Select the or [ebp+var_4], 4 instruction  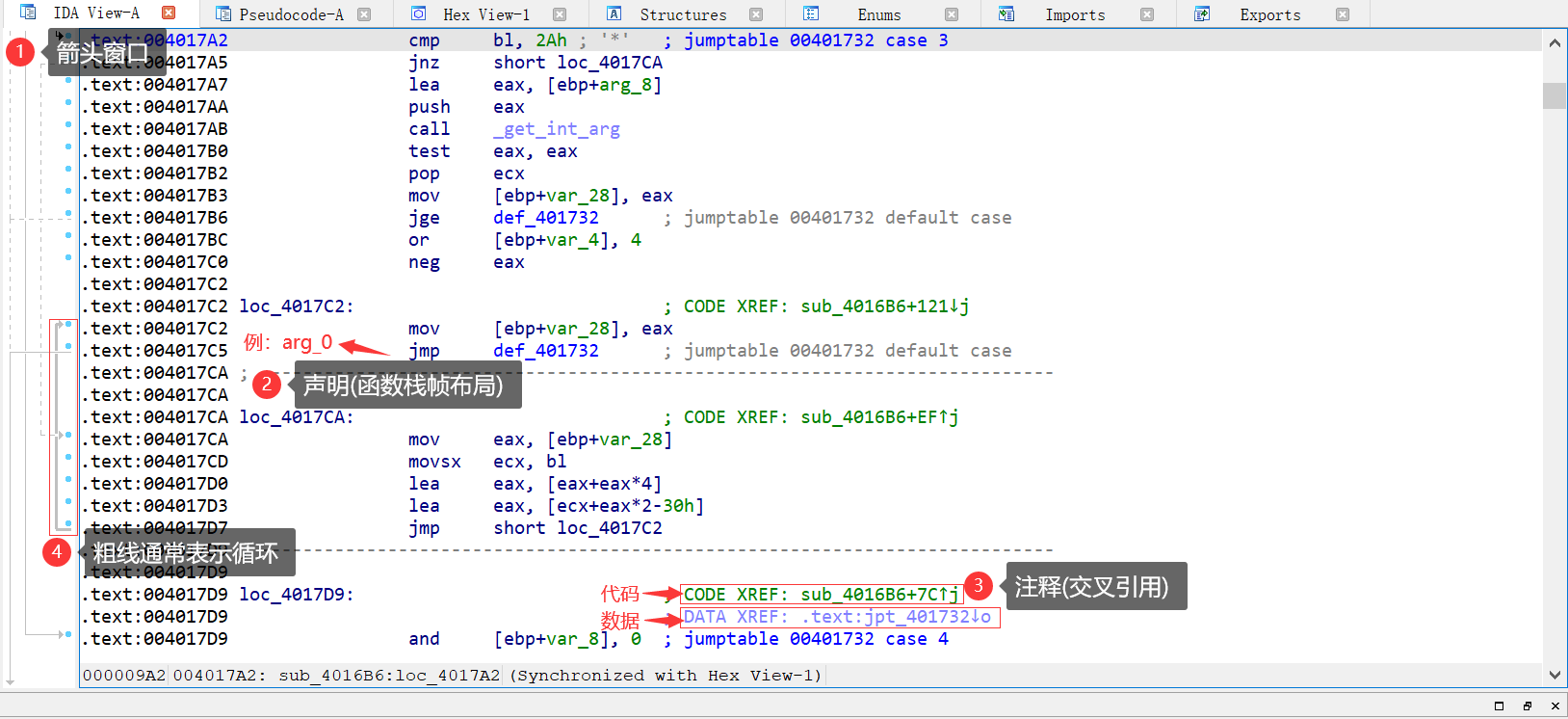tap(525, 240)
